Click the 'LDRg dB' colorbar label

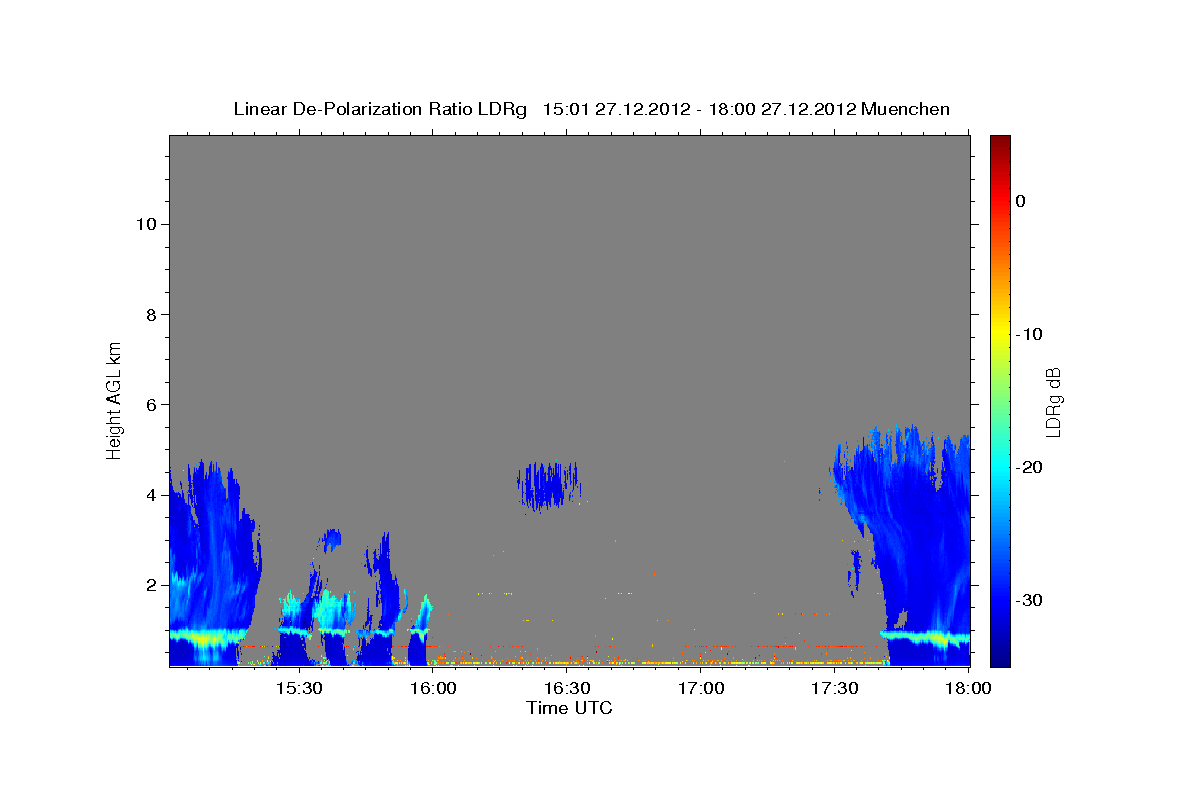pos(1053,402)
